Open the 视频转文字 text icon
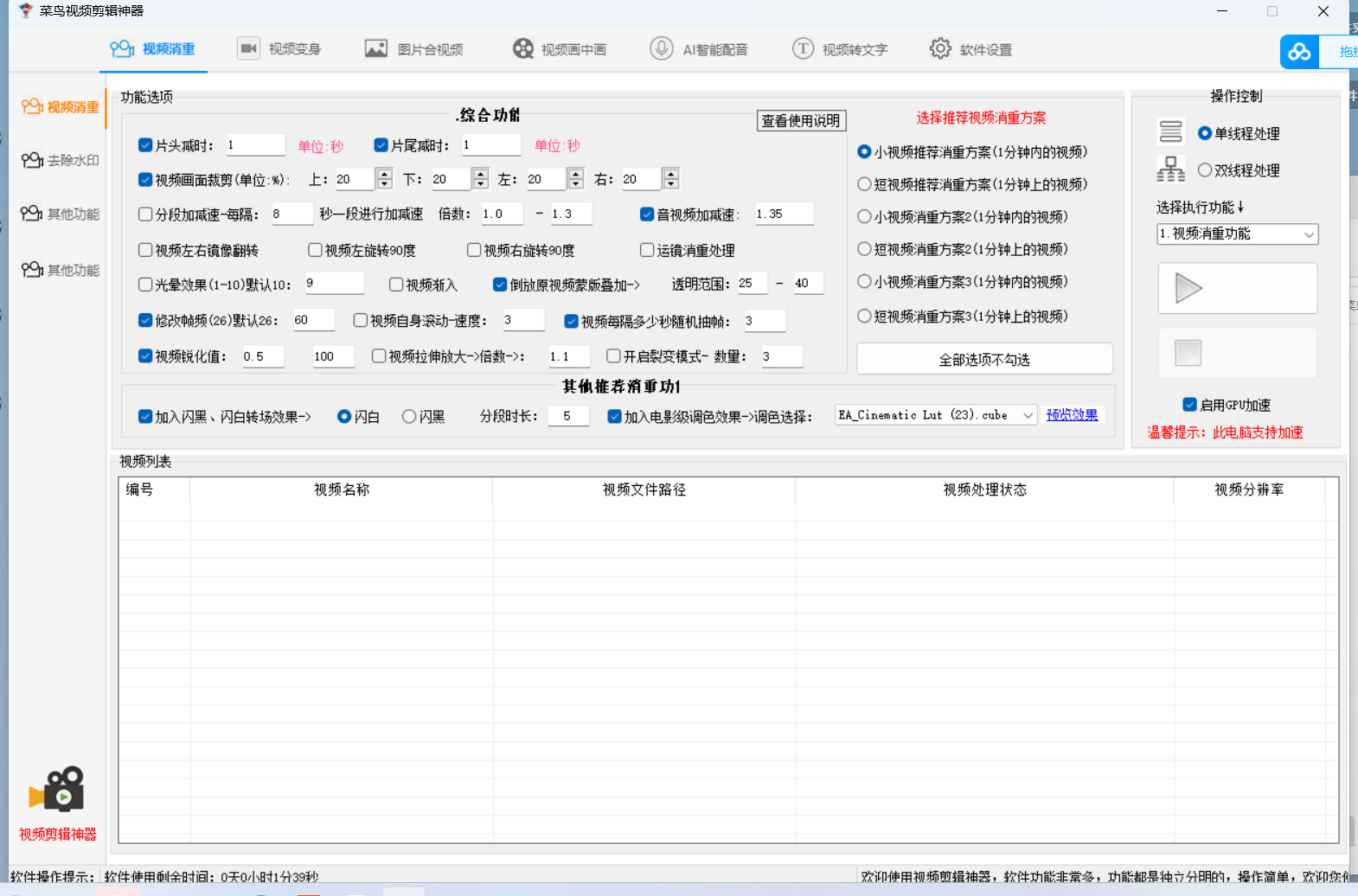The height and width of the screenshot is (896, 1358). coord(803,48)
